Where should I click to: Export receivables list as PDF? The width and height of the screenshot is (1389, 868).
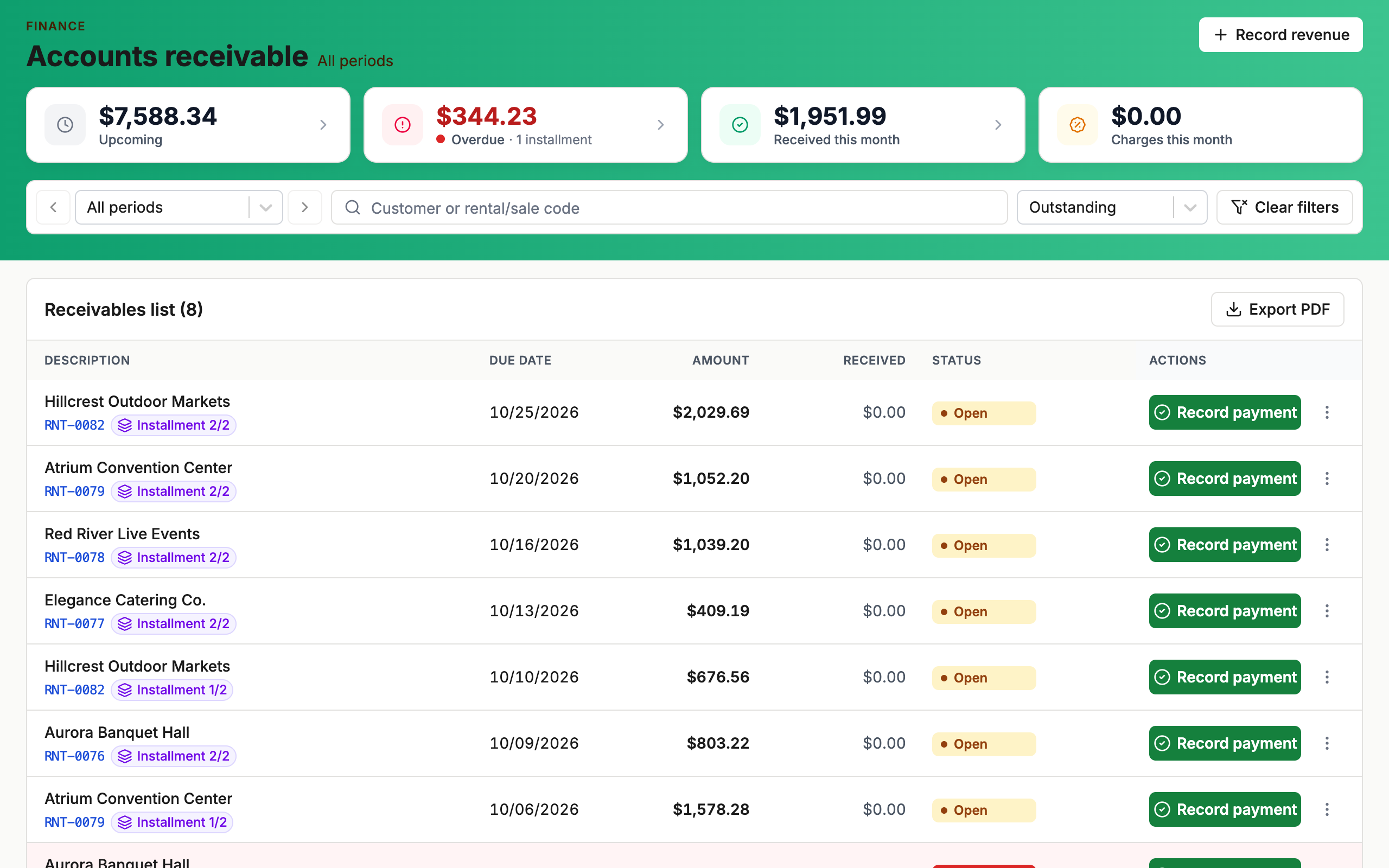tap(1278, 309)
